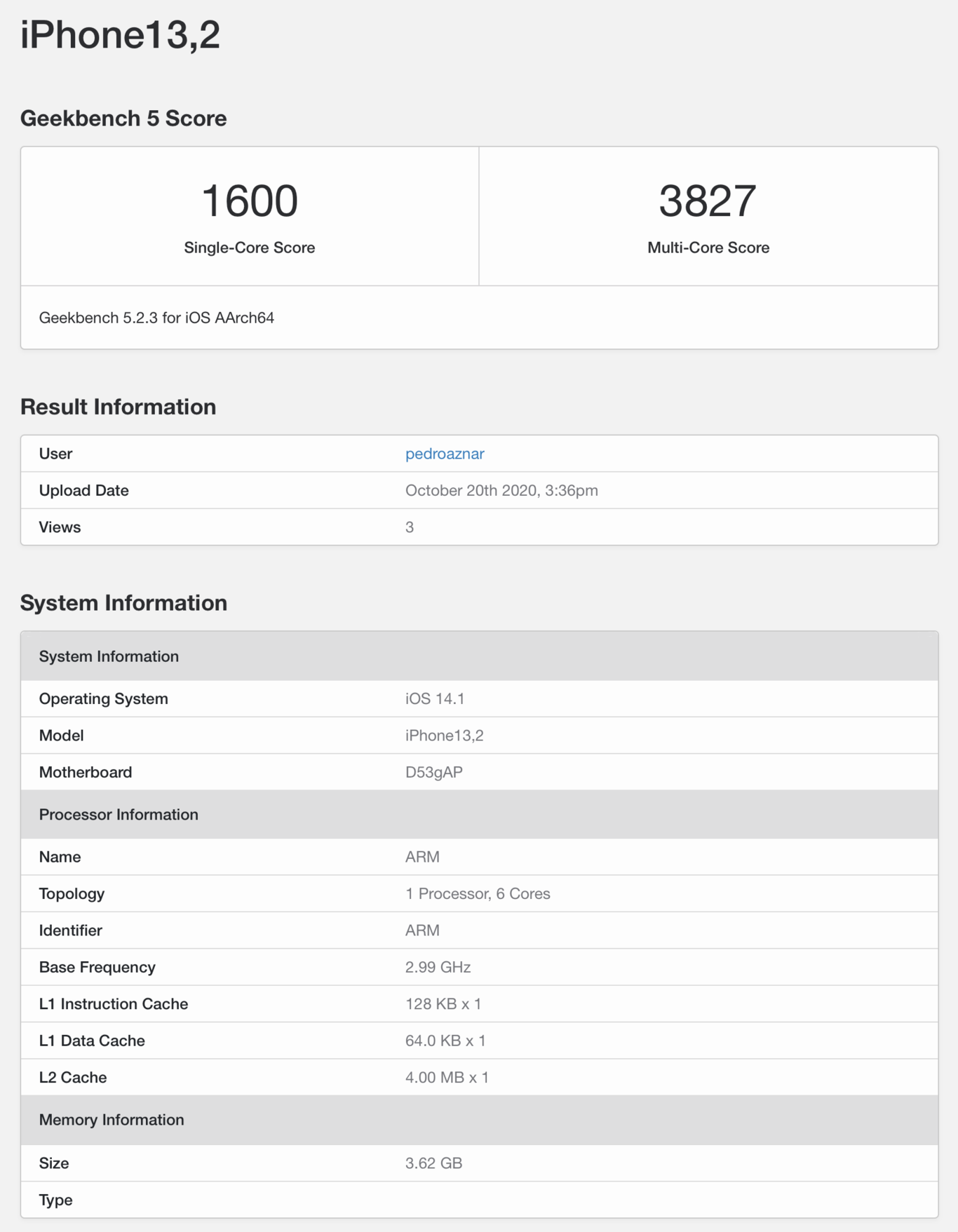
Task: Click the iPhone13,2 page title
Action: click(120, 34)
